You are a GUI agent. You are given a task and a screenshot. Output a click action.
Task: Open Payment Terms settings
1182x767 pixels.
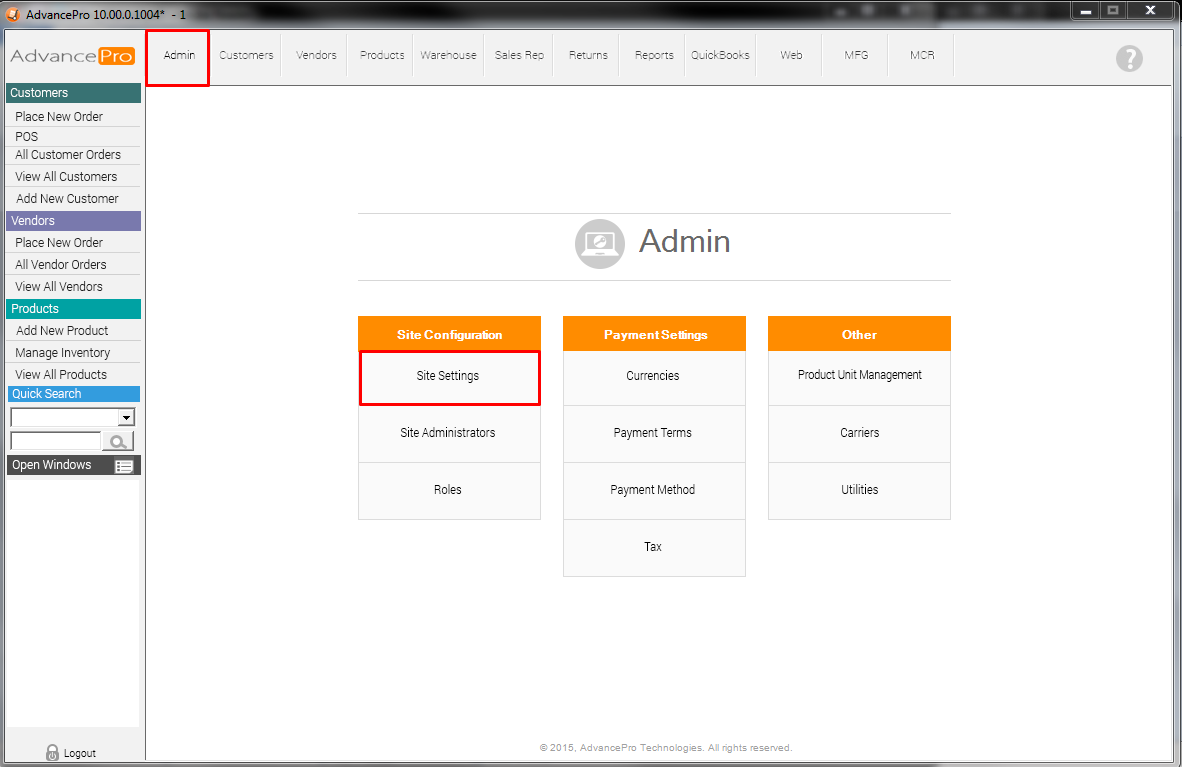coord(653,433)
